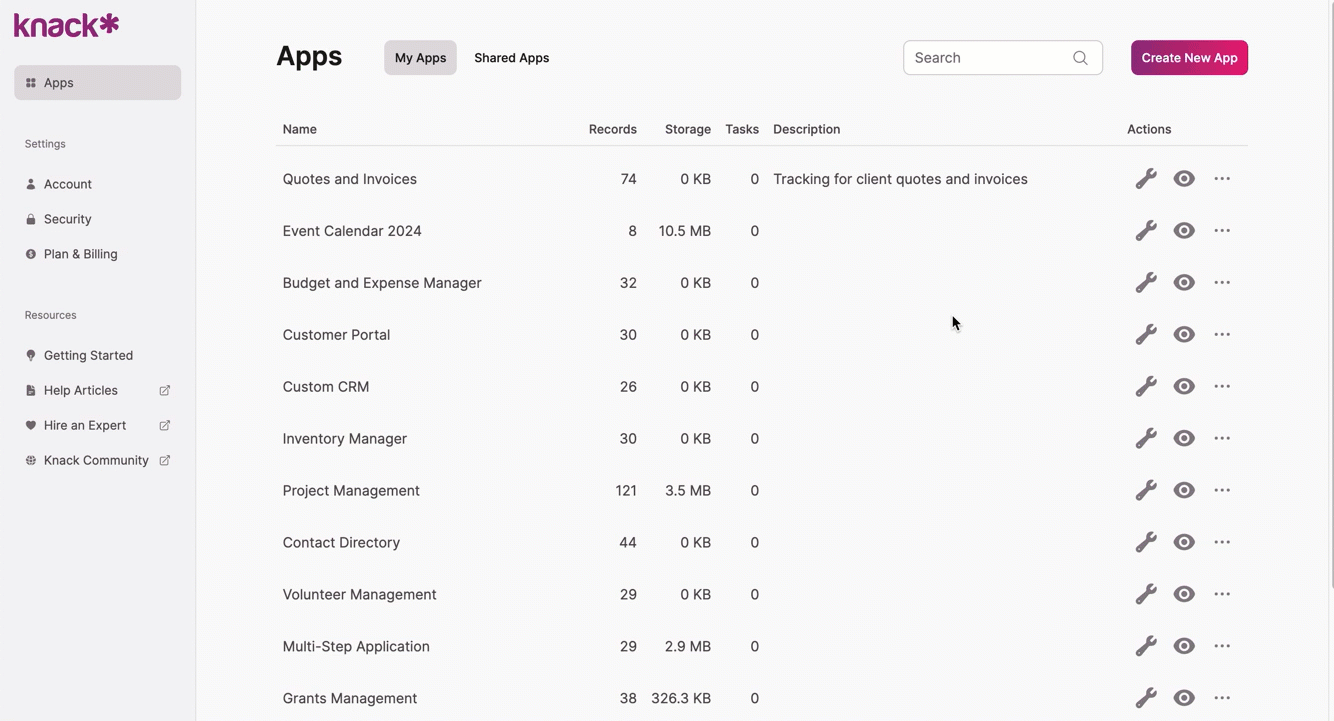Select the Security lock icon

pyautogui.click(x=29, y=219)
